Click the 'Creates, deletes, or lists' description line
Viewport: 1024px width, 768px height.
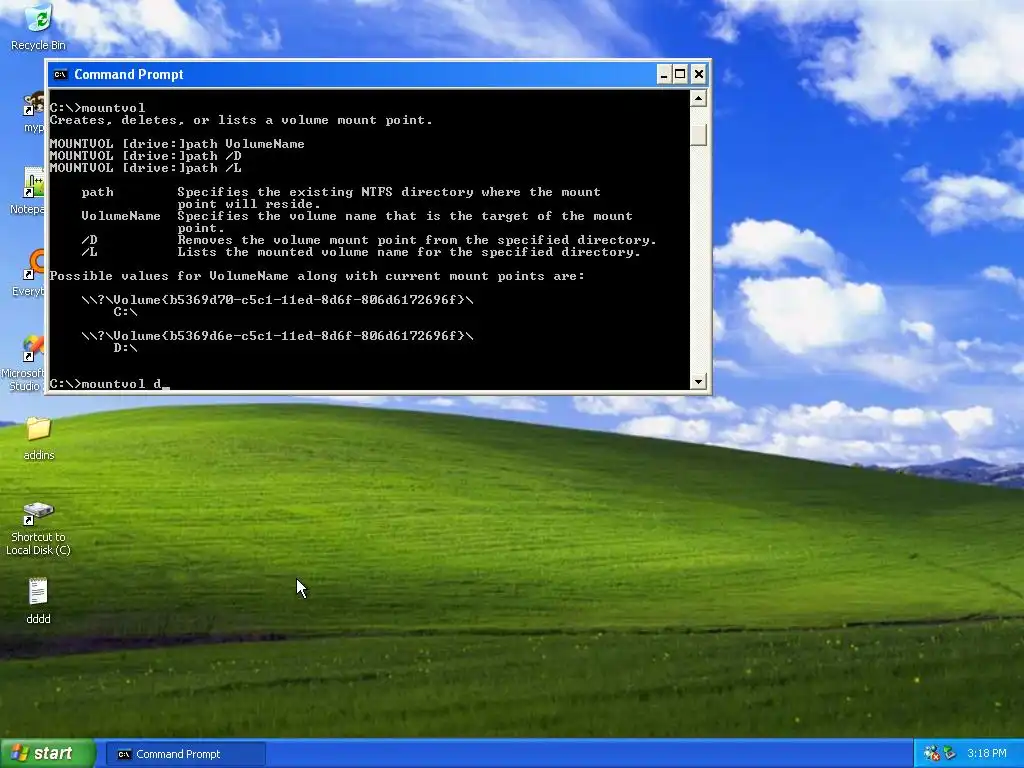(x=241, y=120)
